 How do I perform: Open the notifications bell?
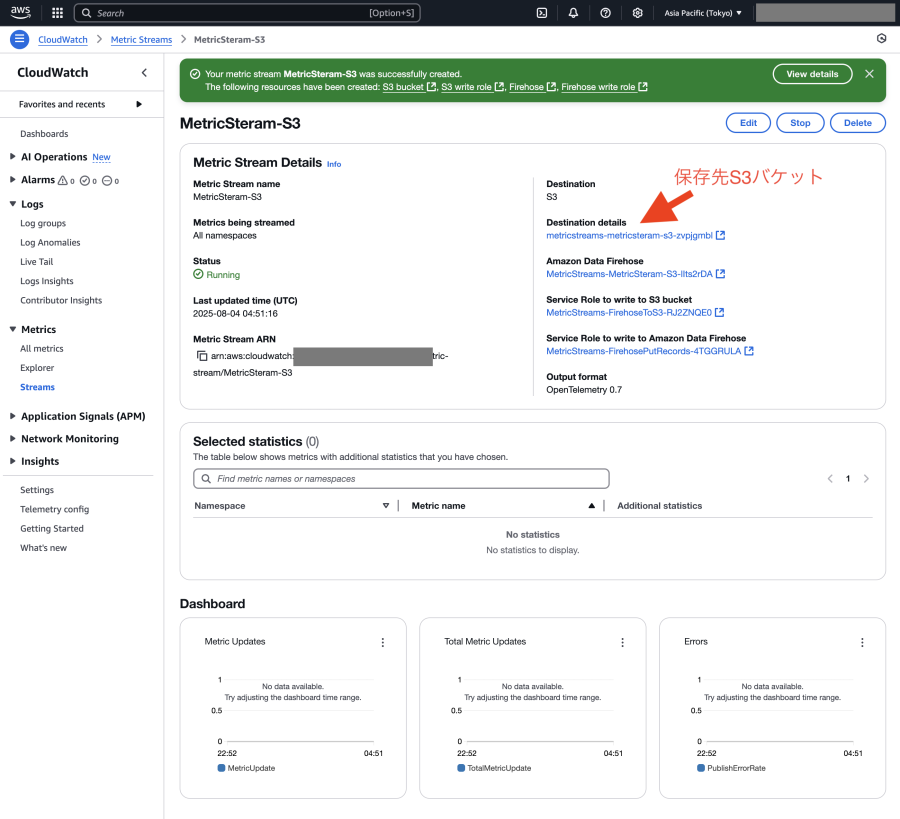(573, 13)
